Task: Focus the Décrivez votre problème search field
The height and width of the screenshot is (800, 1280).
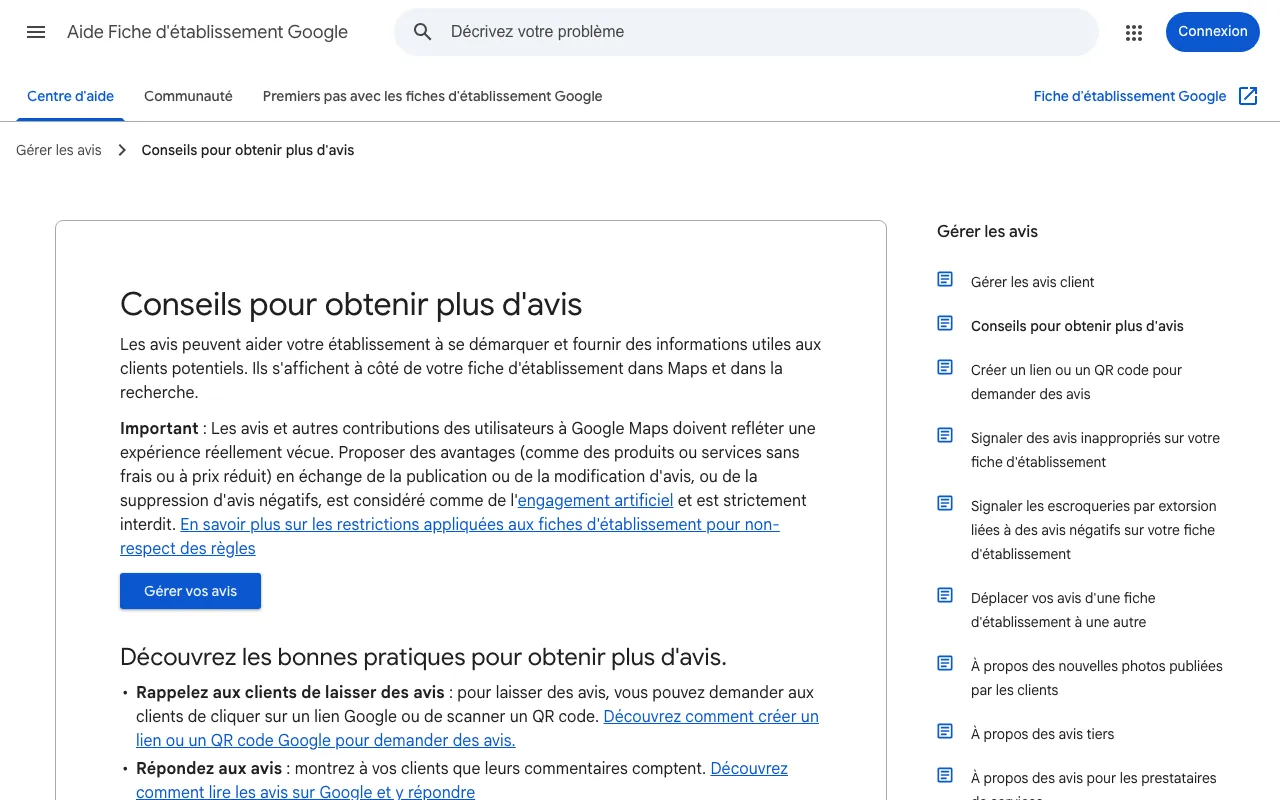Action: click(x=746, y=32)
